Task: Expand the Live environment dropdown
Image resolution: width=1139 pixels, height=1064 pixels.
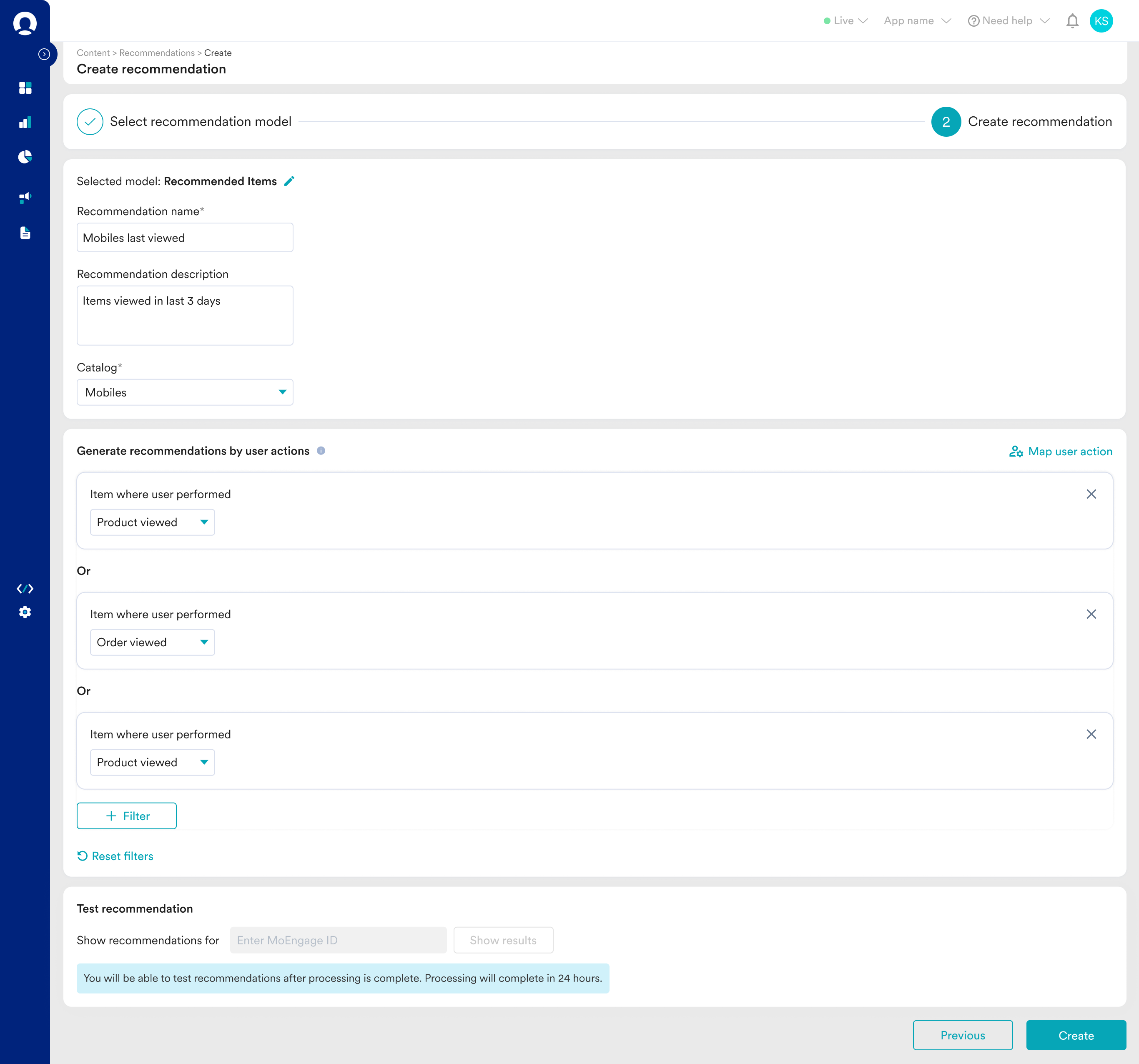Action: (845, 21)
